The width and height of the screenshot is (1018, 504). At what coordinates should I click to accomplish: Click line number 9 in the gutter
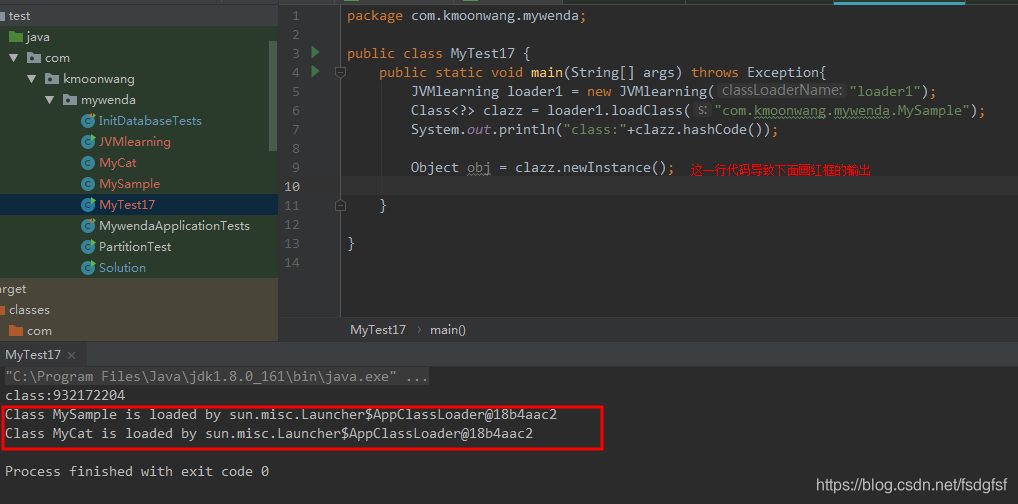(x=296, y=167)
